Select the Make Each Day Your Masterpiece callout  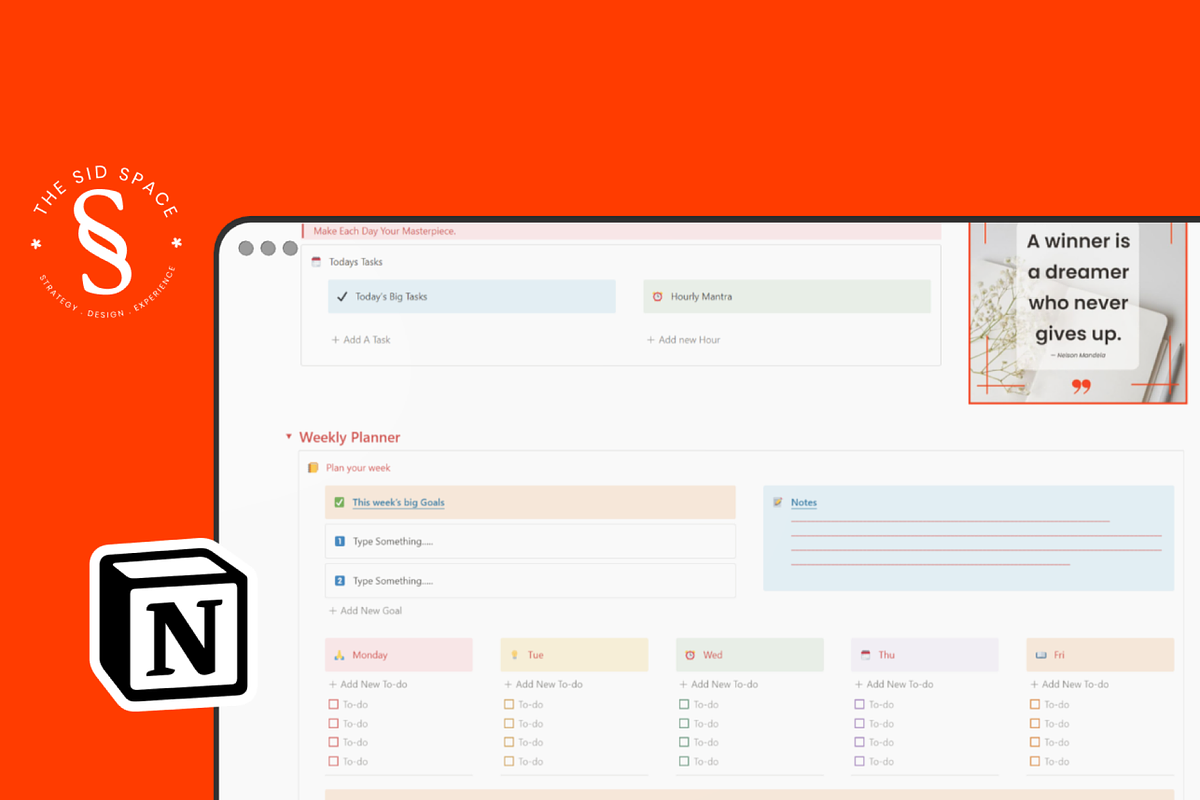pos(621,231)
